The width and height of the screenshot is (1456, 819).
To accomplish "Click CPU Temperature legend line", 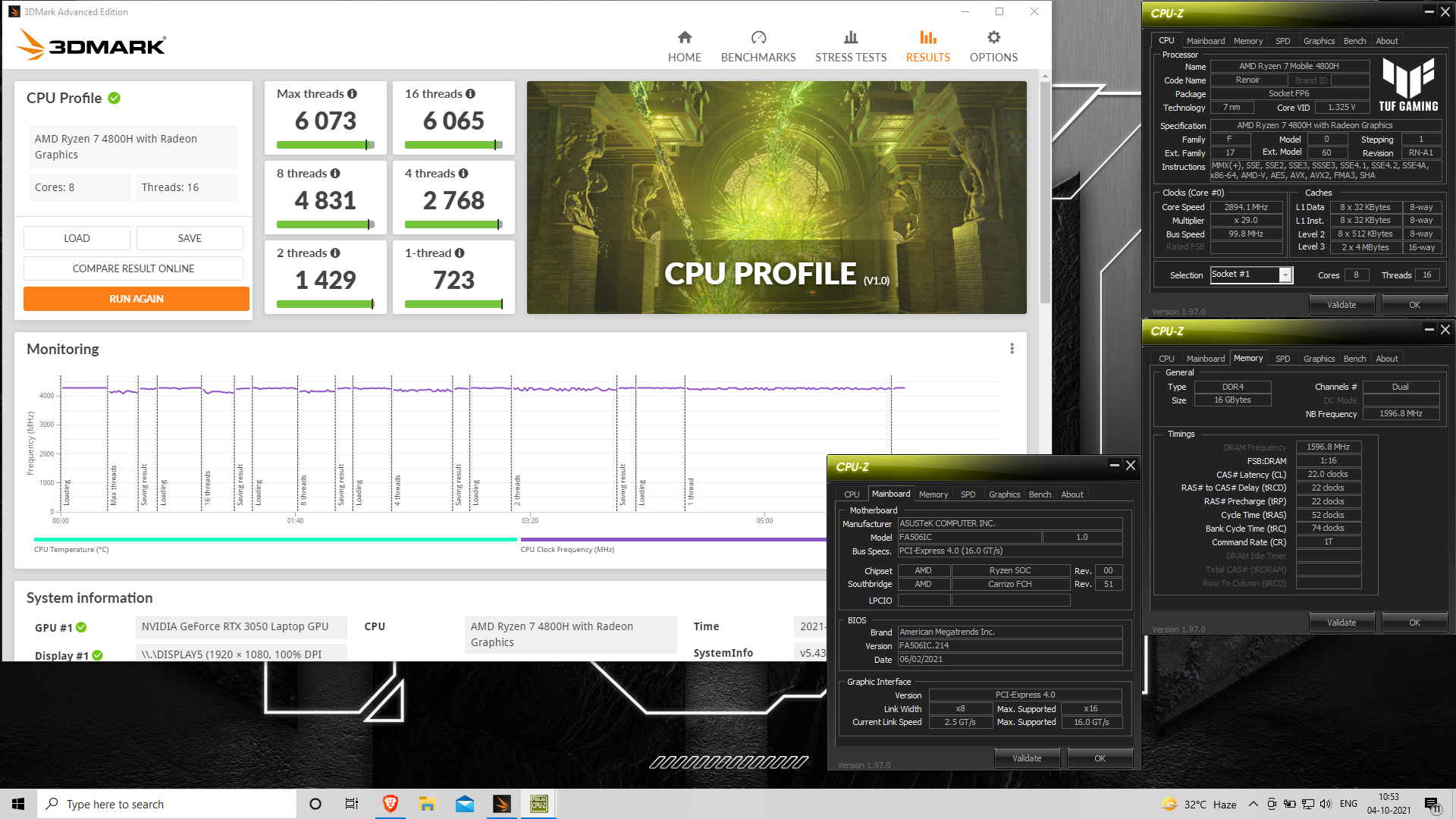I will point(275,540).
